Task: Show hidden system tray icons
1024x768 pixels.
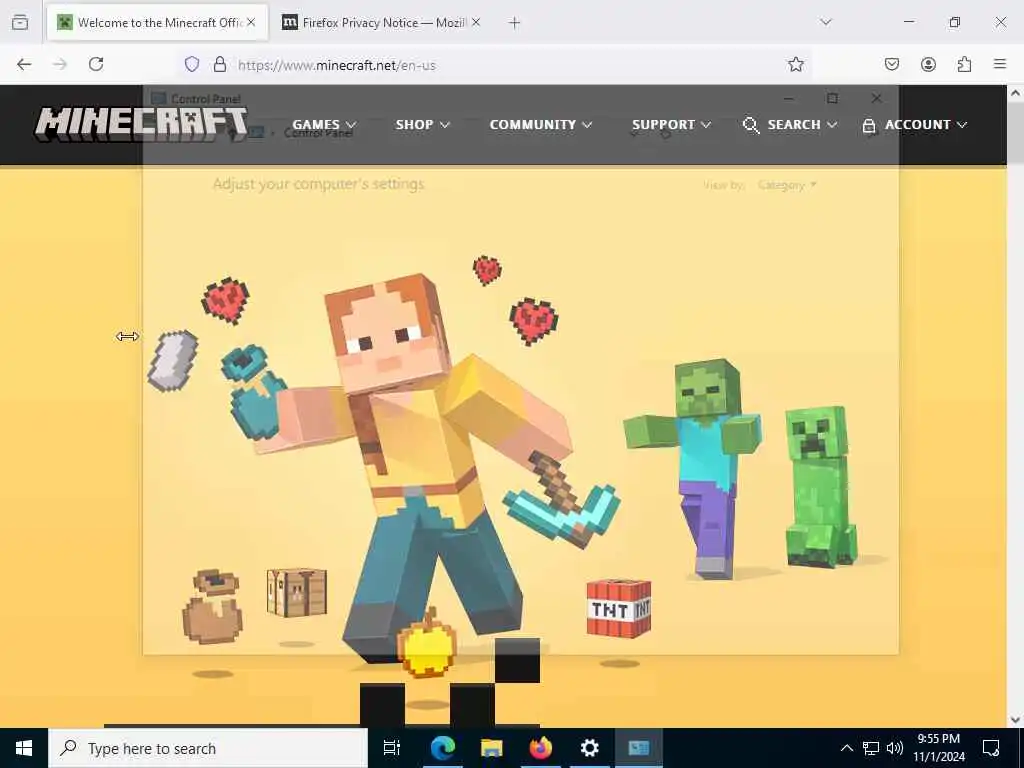Action: click(846, 748)
